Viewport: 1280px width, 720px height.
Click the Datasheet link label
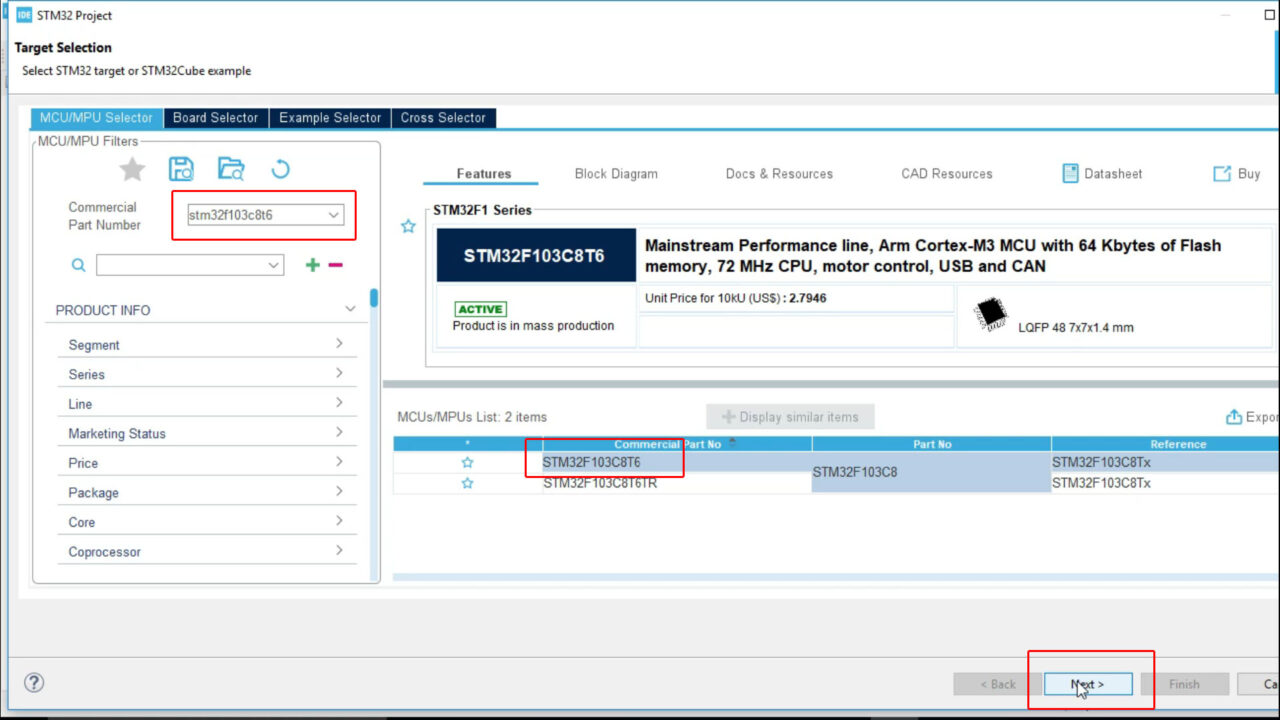coord(1113,173)
